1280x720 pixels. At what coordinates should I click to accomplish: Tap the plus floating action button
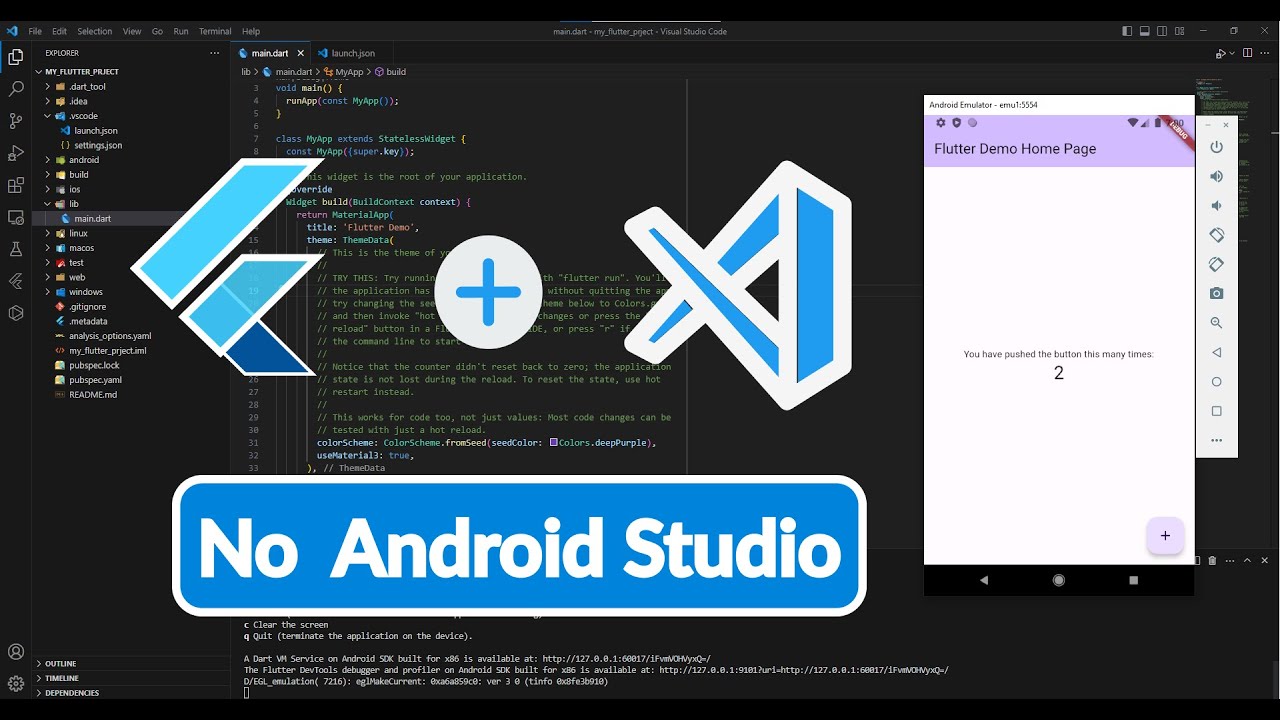click(1165, 536)
